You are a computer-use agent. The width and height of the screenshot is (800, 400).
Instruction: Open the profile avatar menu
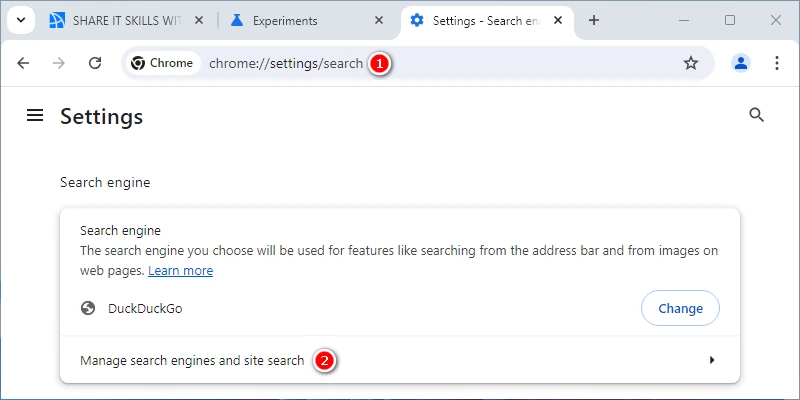(x=741, y=63)
